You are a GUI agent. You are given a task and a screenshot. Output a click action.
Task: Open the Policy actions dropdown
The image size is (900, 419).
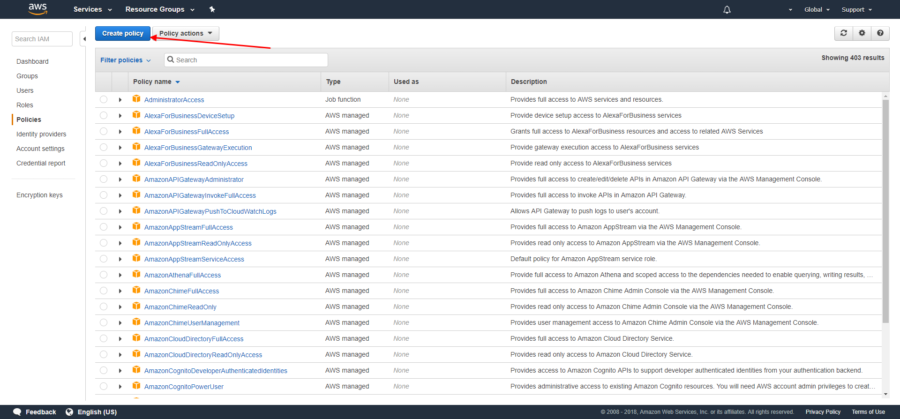pos(187,33)
